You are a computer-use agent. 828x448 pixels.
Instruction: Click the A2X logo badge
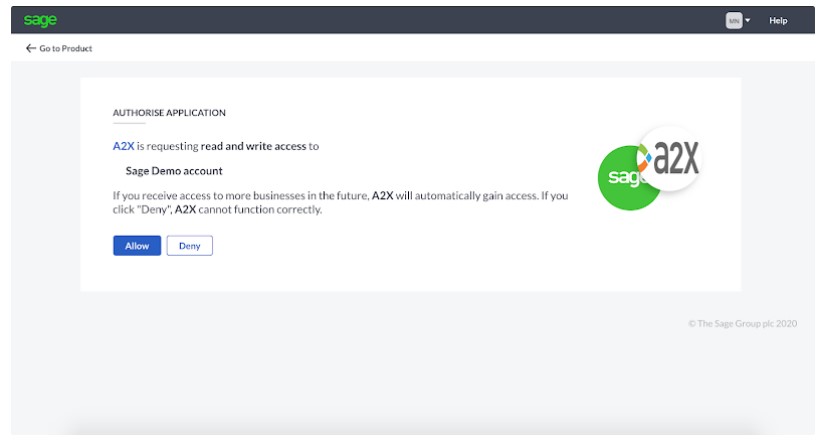point(672,160)
